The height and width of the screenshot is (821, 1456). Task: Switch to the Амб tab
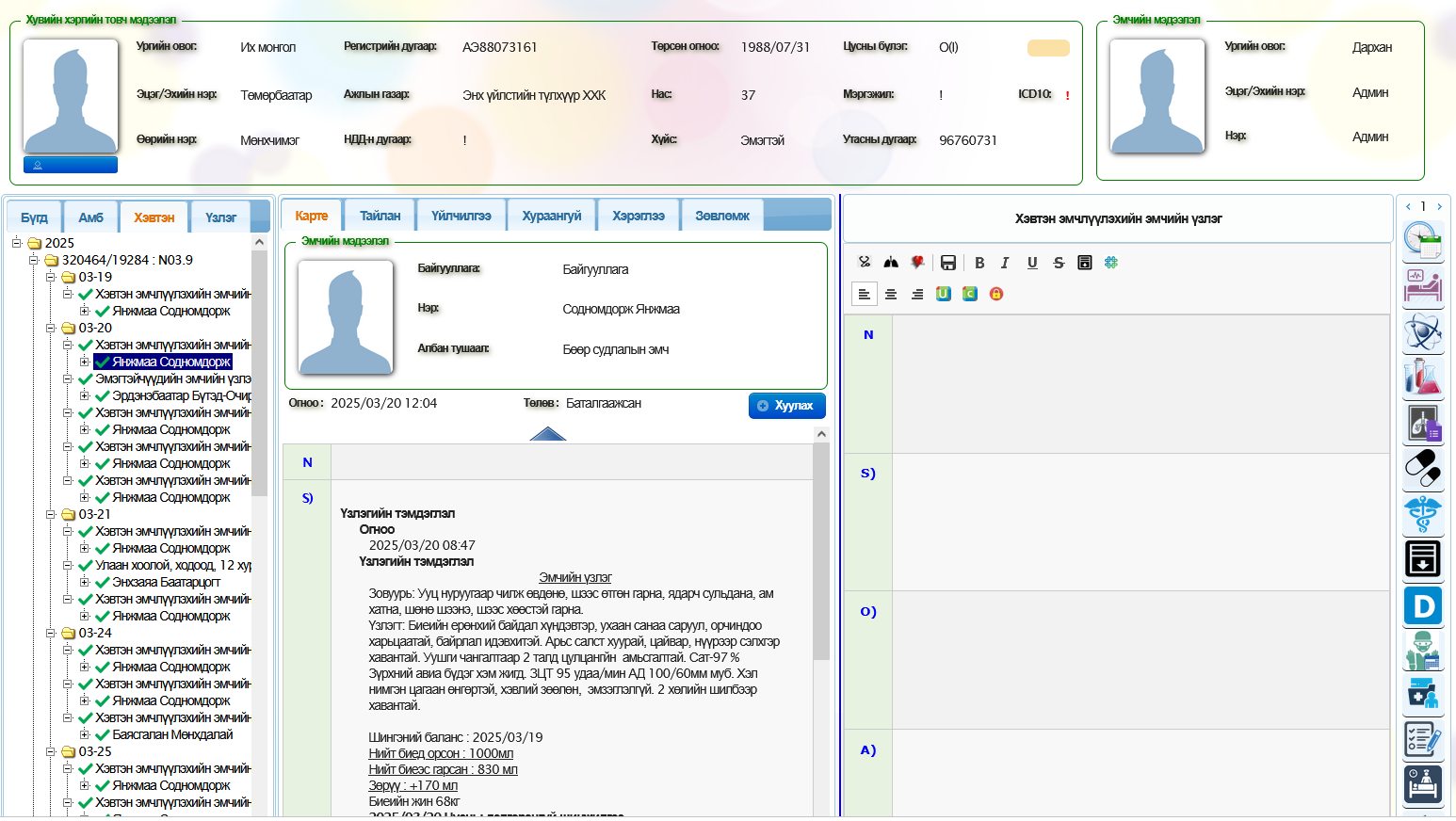point(90,217)
